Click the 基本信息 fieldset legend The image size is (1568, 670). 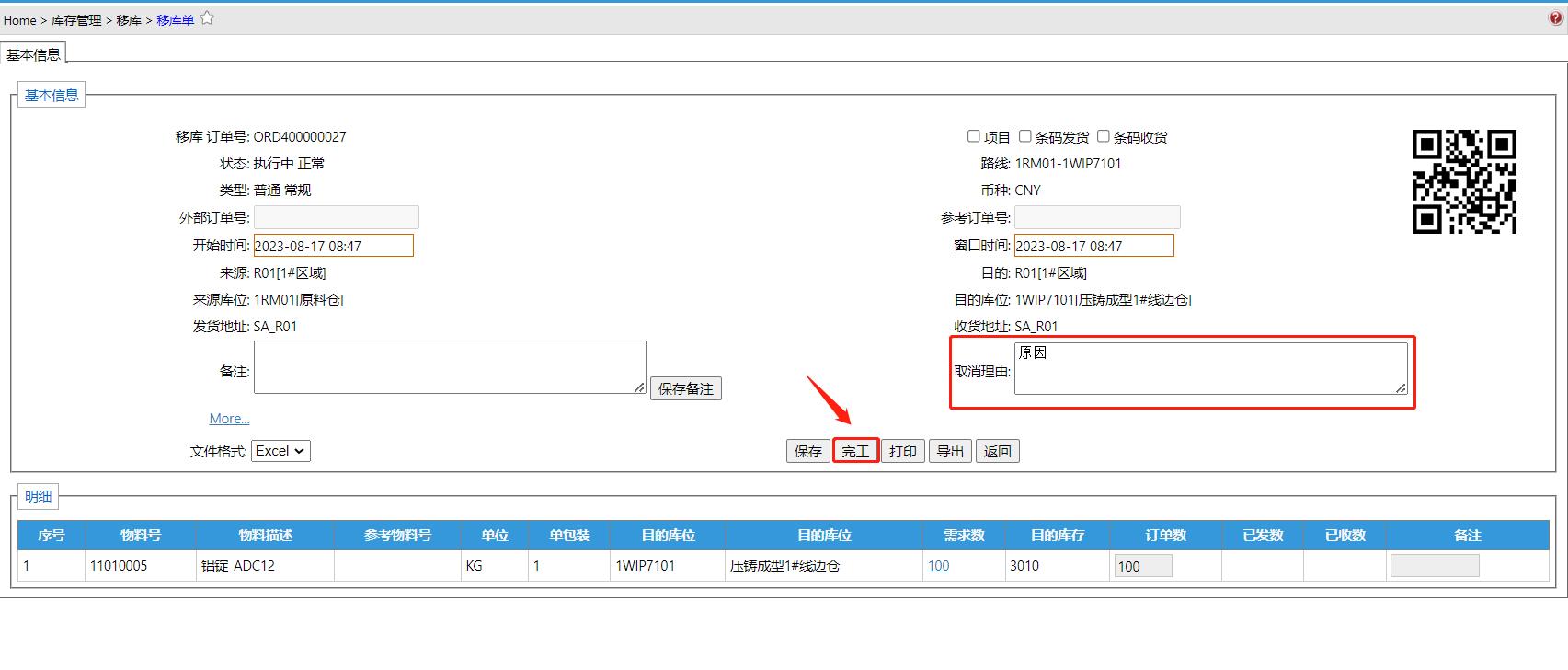point(52,95)
